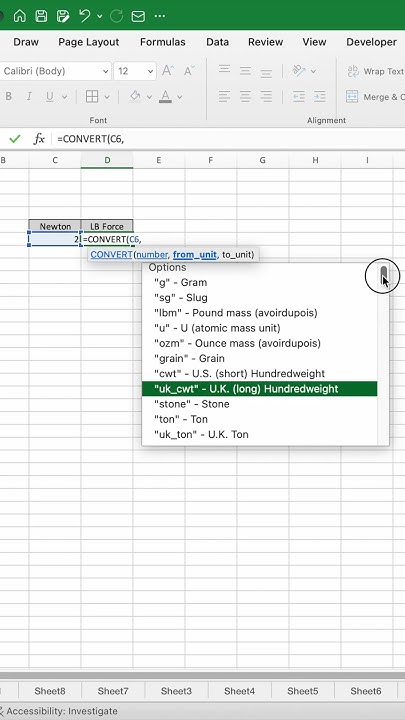Click the Top Align icon
This screenshot has width=405, height=720.
coord(224,71)
